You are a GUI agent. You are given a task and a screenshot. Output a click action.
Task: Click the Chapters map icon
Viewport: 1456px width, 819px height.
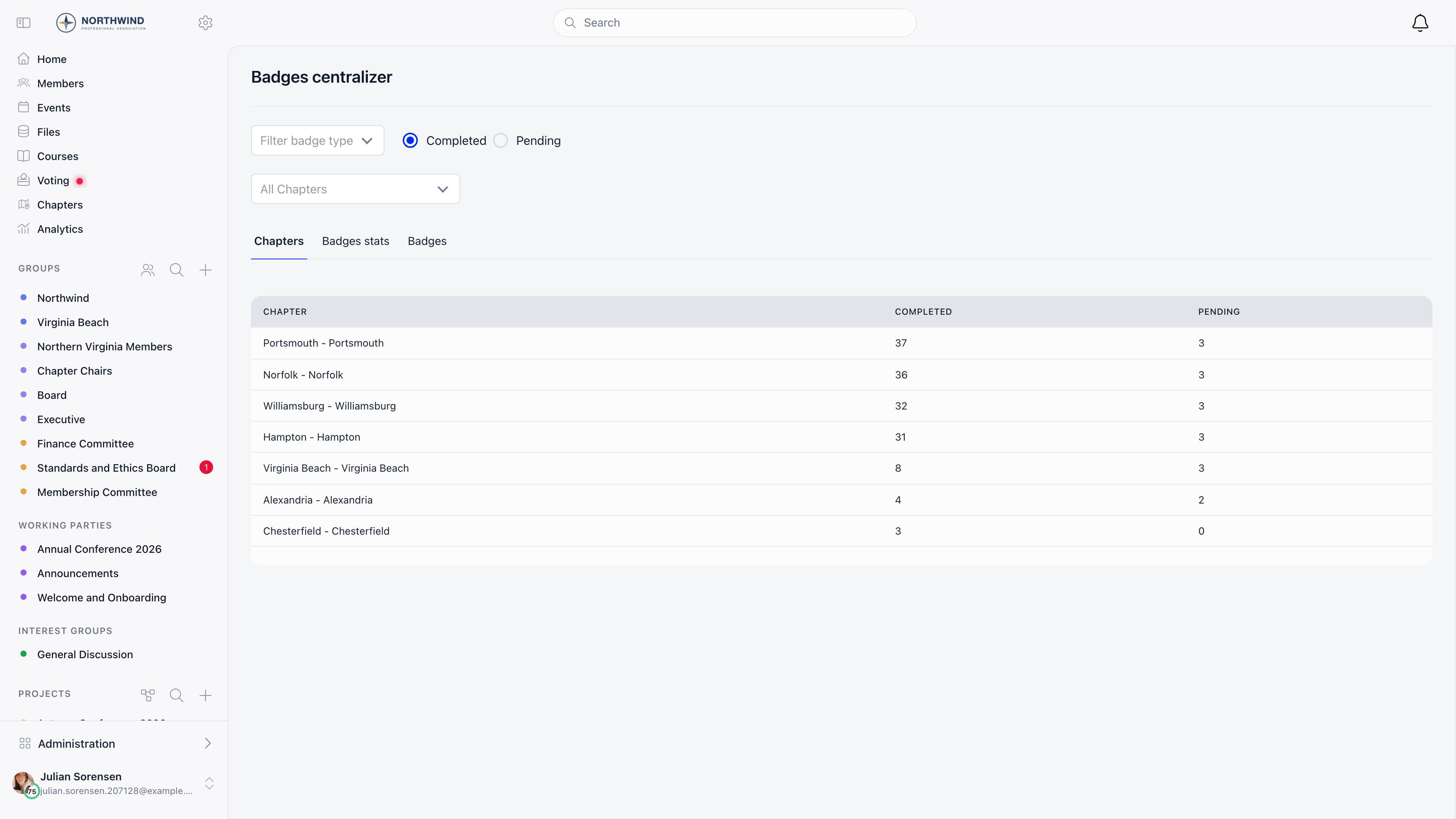click(23, 205)
